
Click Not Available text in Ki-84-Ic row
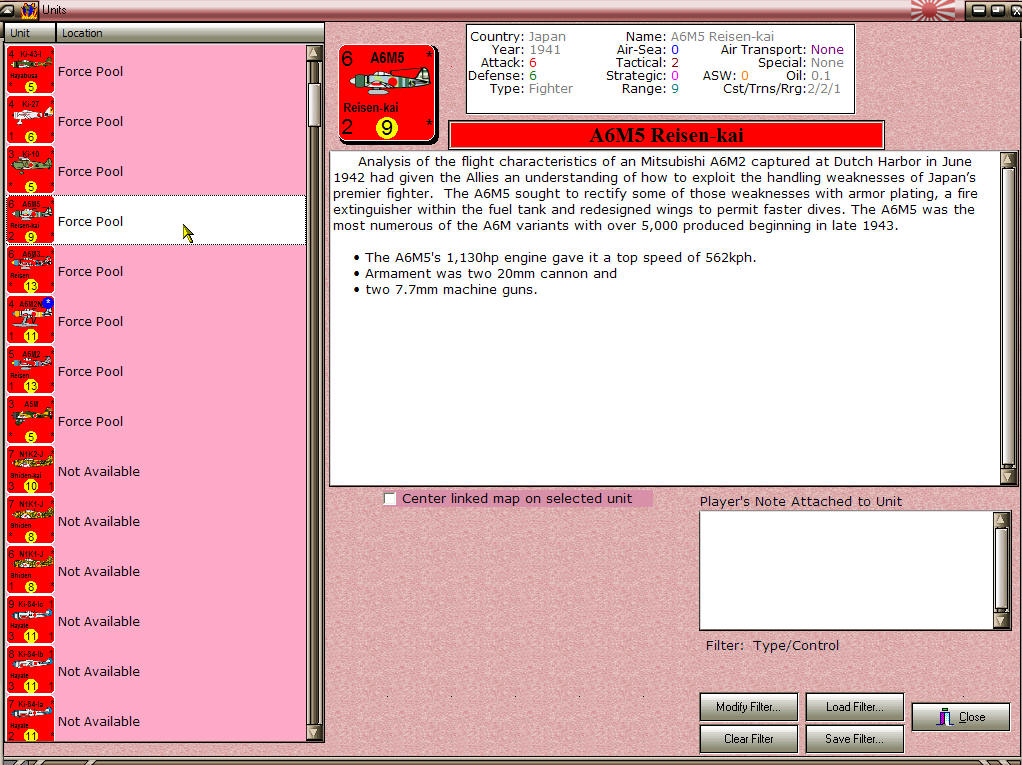coord(99,622)
